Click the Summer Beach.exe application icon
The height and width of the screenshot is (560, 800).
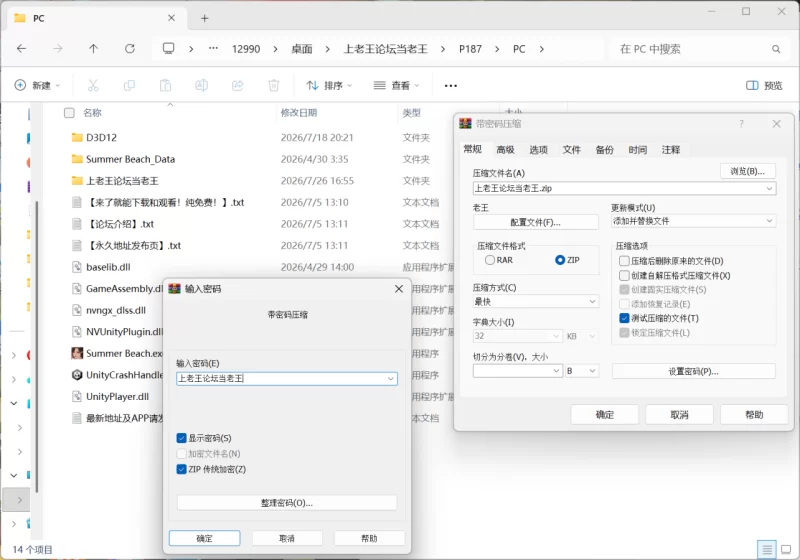[x=77, y=353]
